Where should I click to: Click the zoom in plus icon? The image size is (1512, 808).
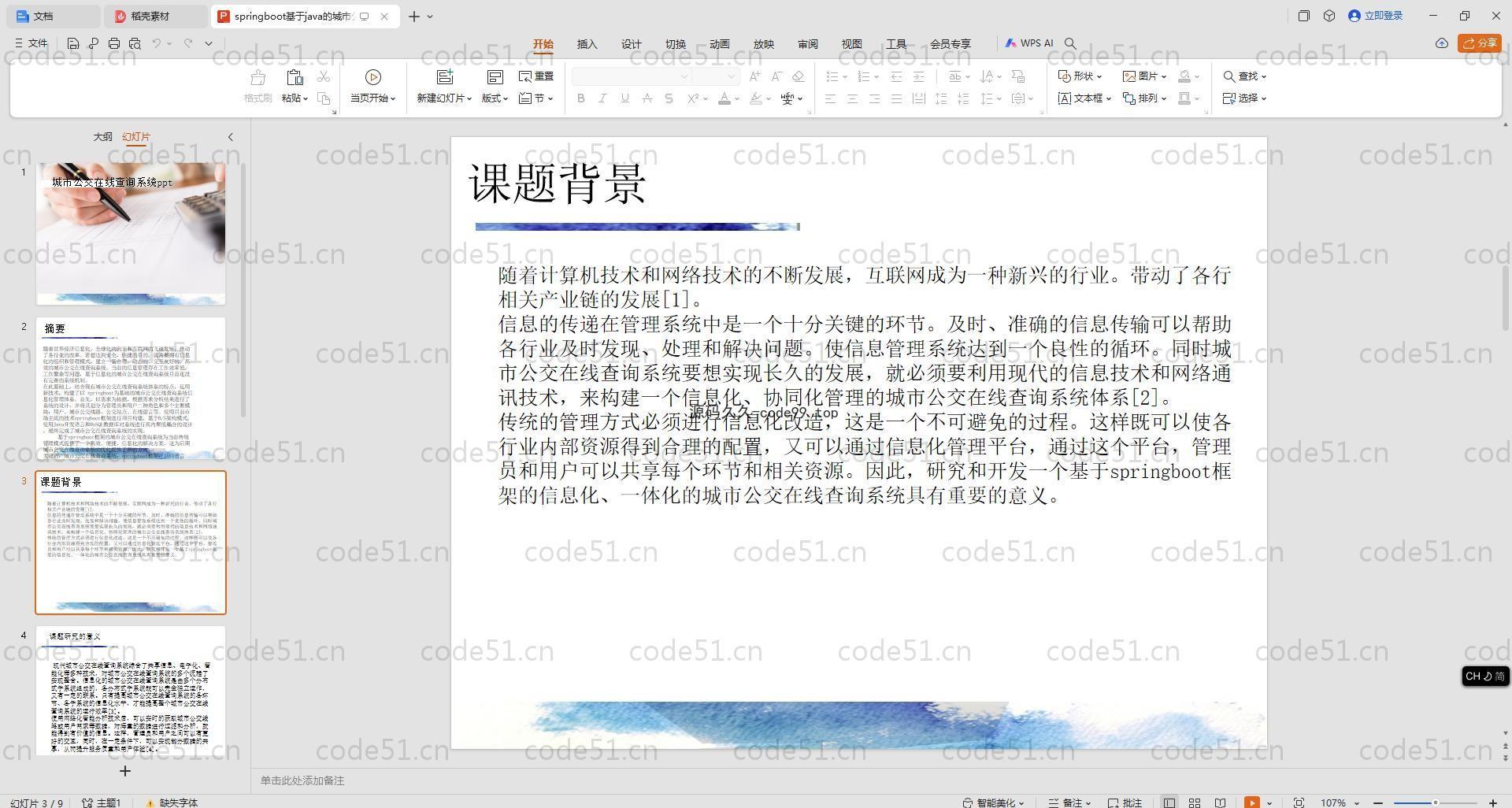point(1492,802)
